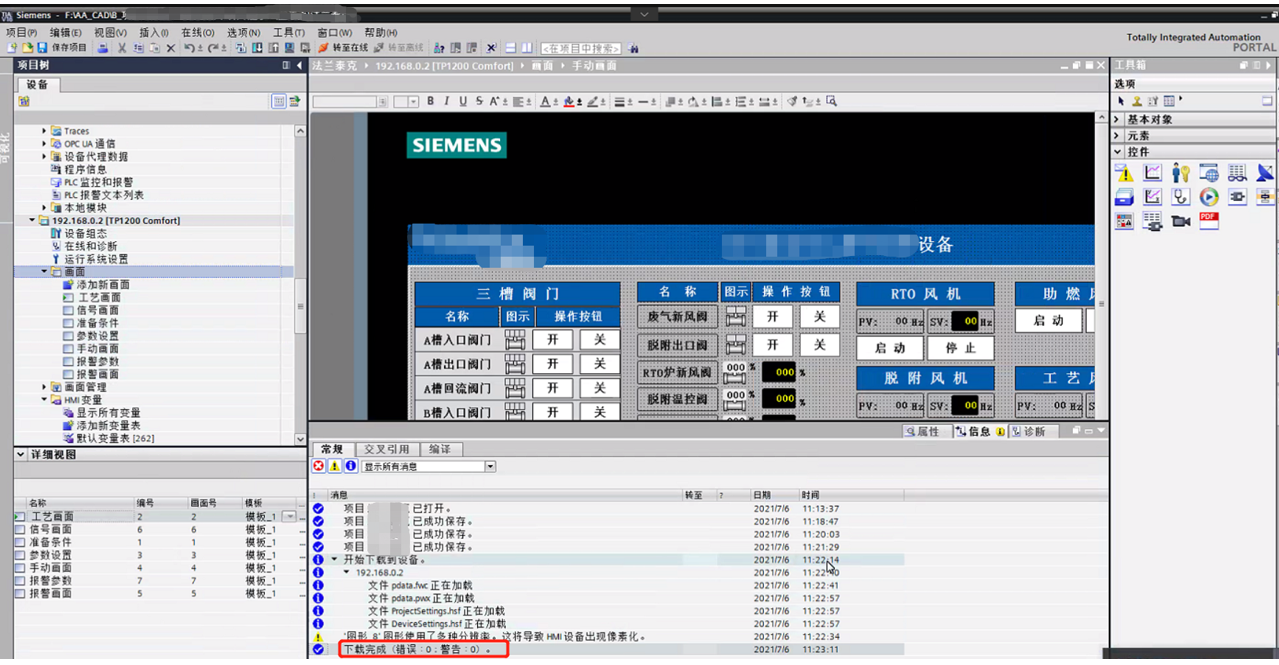Click the undo arrow icon
1279x665 pixels.
pyautogui.click(x=189, y=48)
